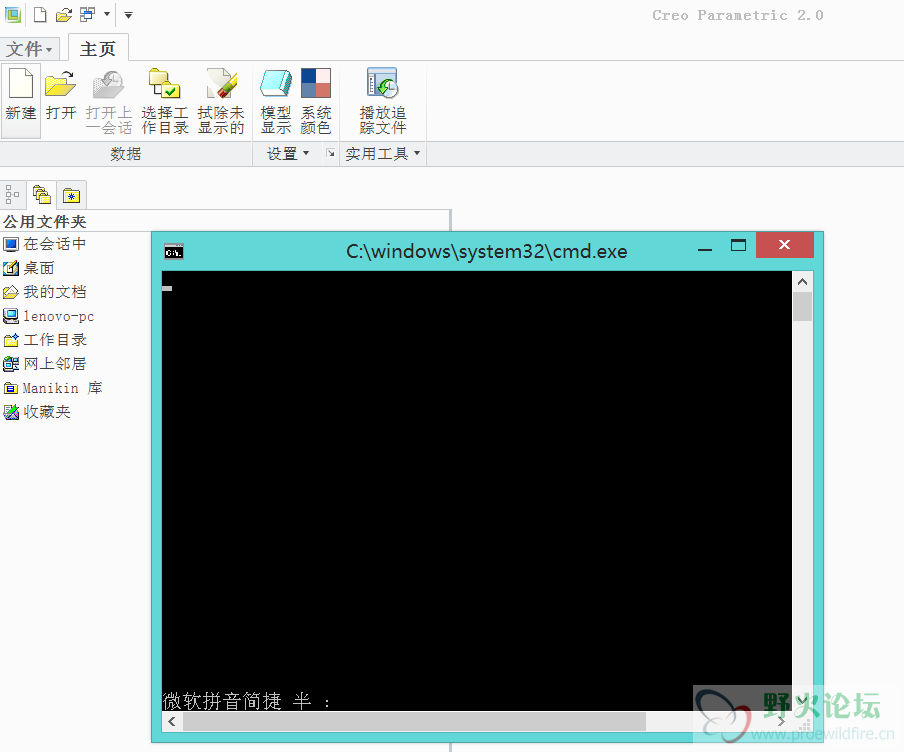Click the cmd horizontal scrollbar thumb
The width and height of the screenshot is (904, 752).
click(415, 721)
